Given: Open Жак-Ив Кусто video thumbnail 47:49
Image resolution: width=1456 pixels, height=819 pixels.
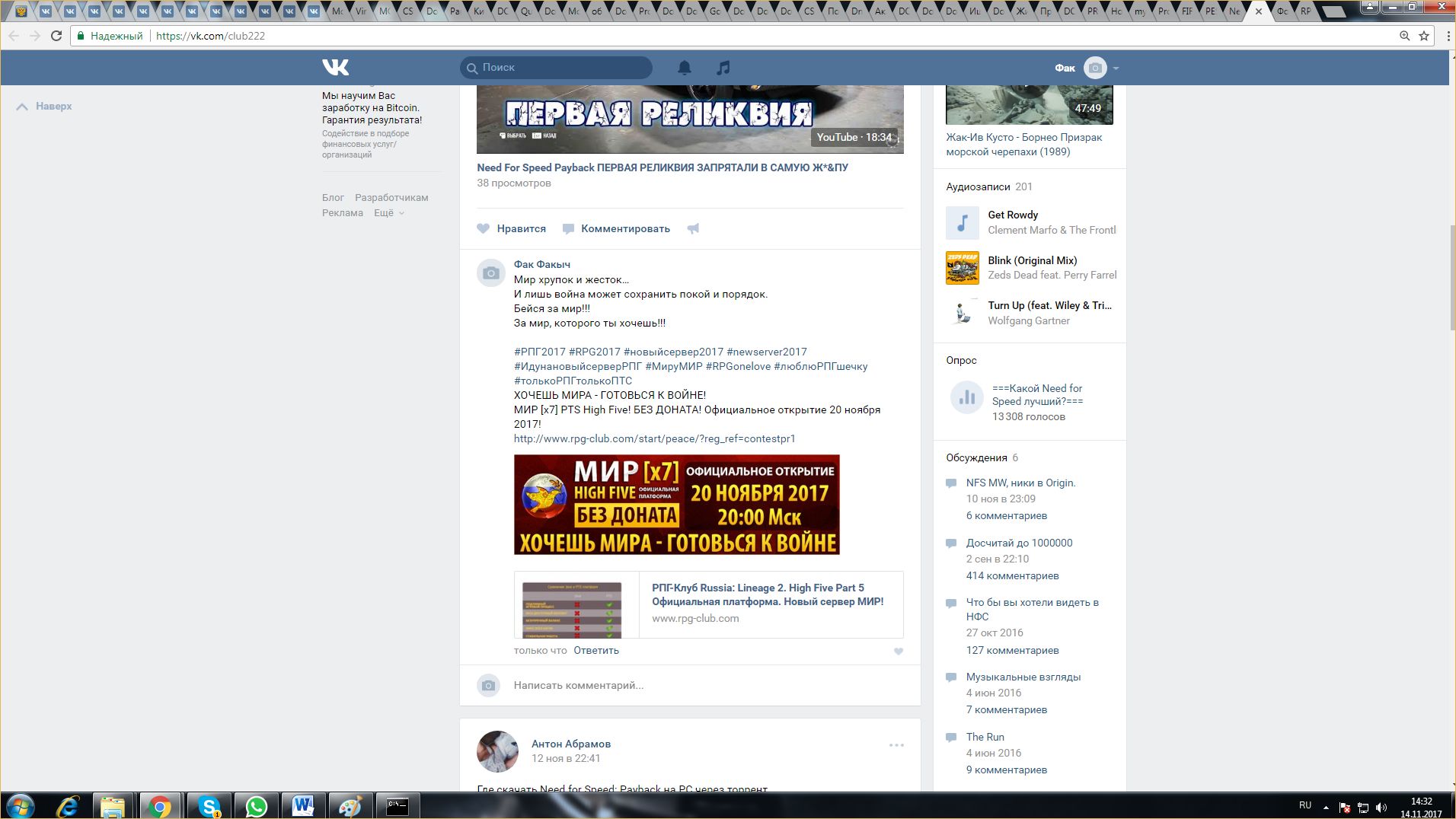Looking at the screenshot, I should pyautogui.click(x=1029, y=105).
